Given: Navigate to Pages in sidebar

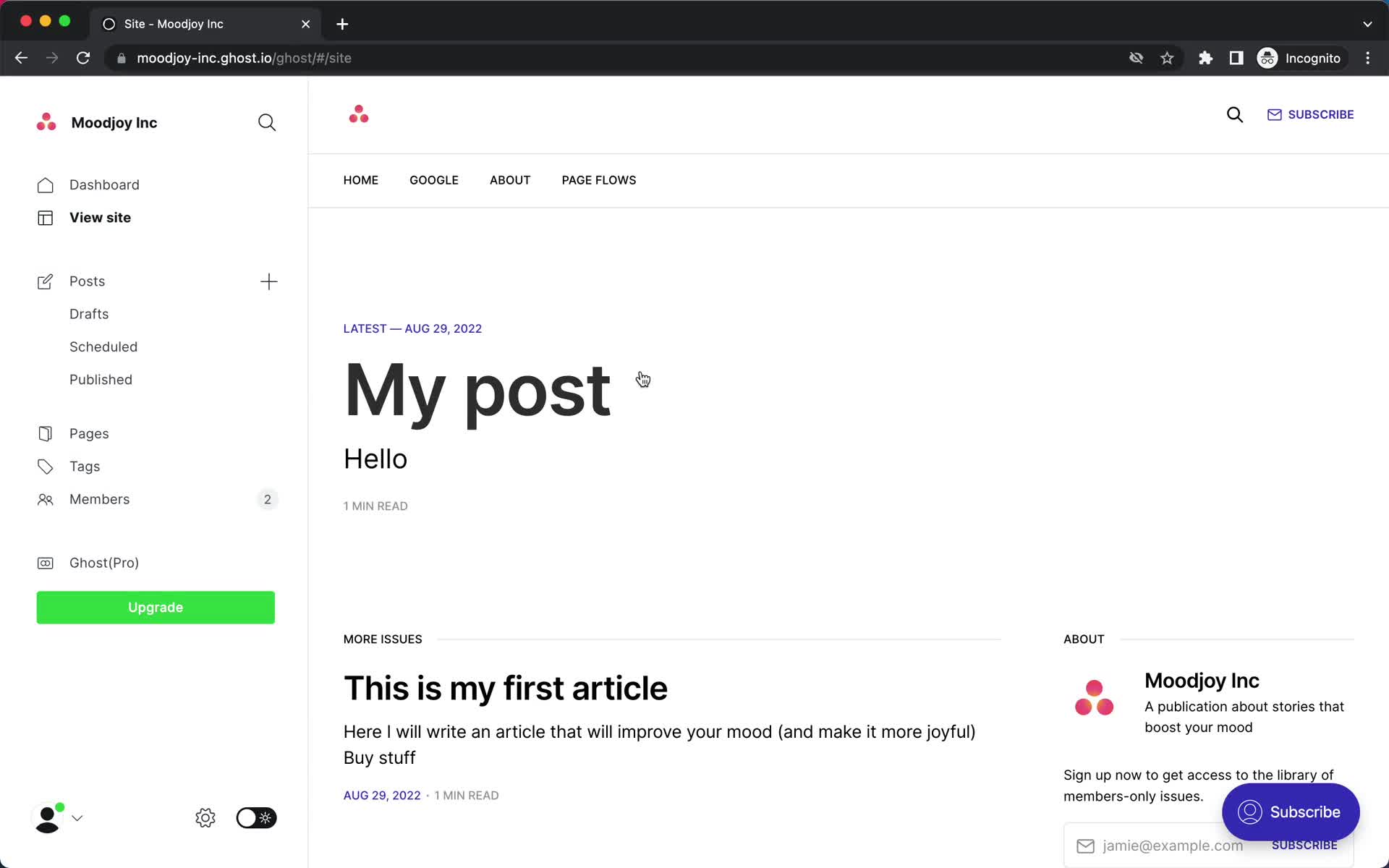Looking at the screenshot, I should (x=89, y=433).
